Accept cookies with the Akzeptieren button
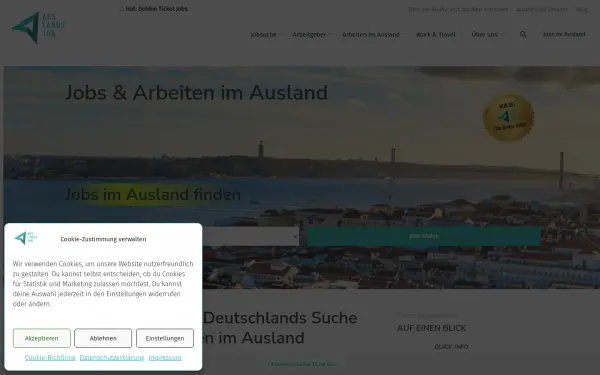The height and width of the screenshot is (375, 600). click(42, 338)
